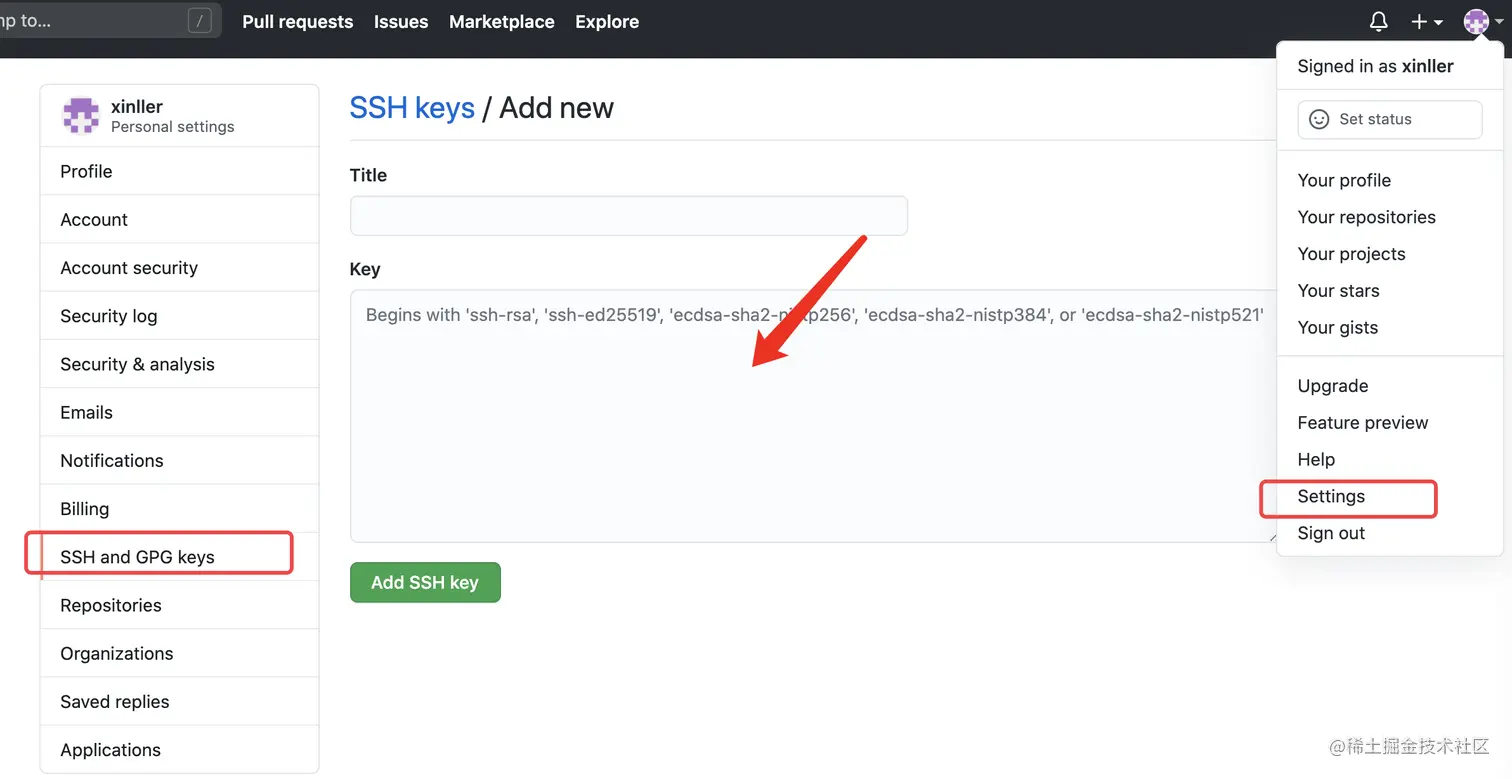Open Notifications settings in sidebar
Viewport: 1512px width, 779px height.
pos(179,460)
